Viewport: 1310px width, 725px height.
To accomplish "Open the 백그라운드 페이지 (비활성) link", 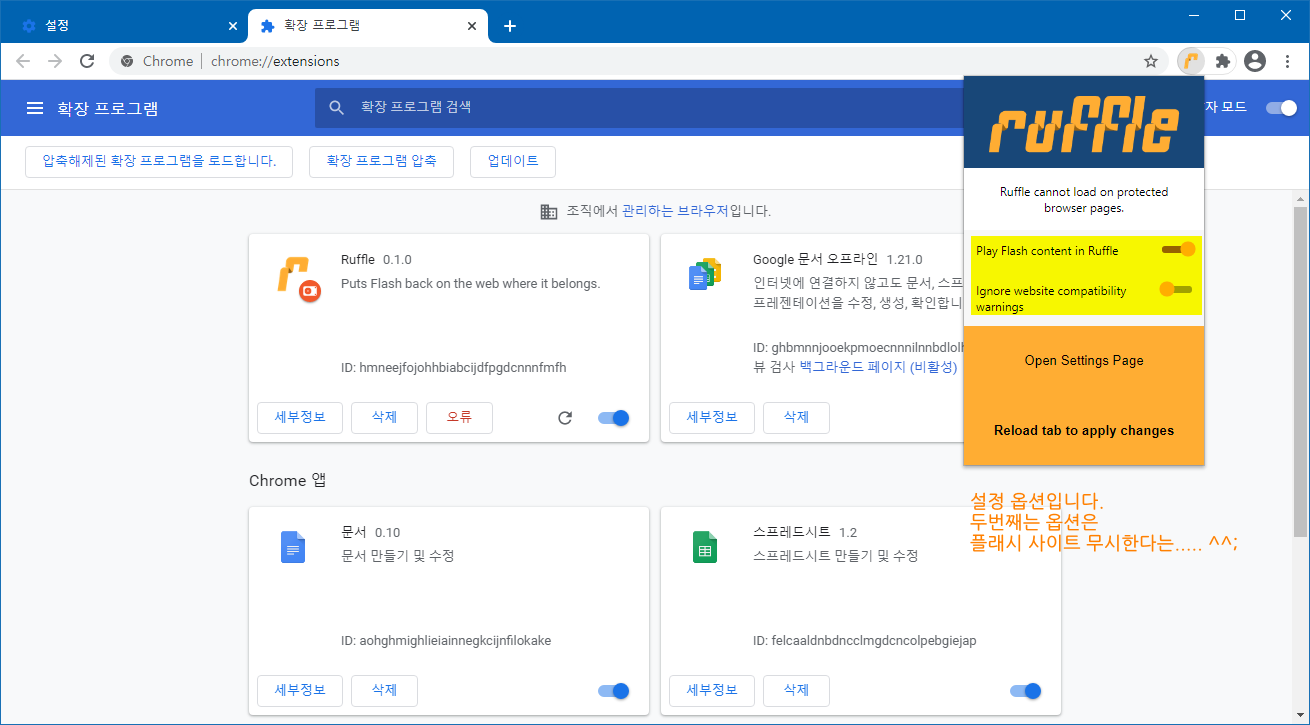I will pos(878,367).
